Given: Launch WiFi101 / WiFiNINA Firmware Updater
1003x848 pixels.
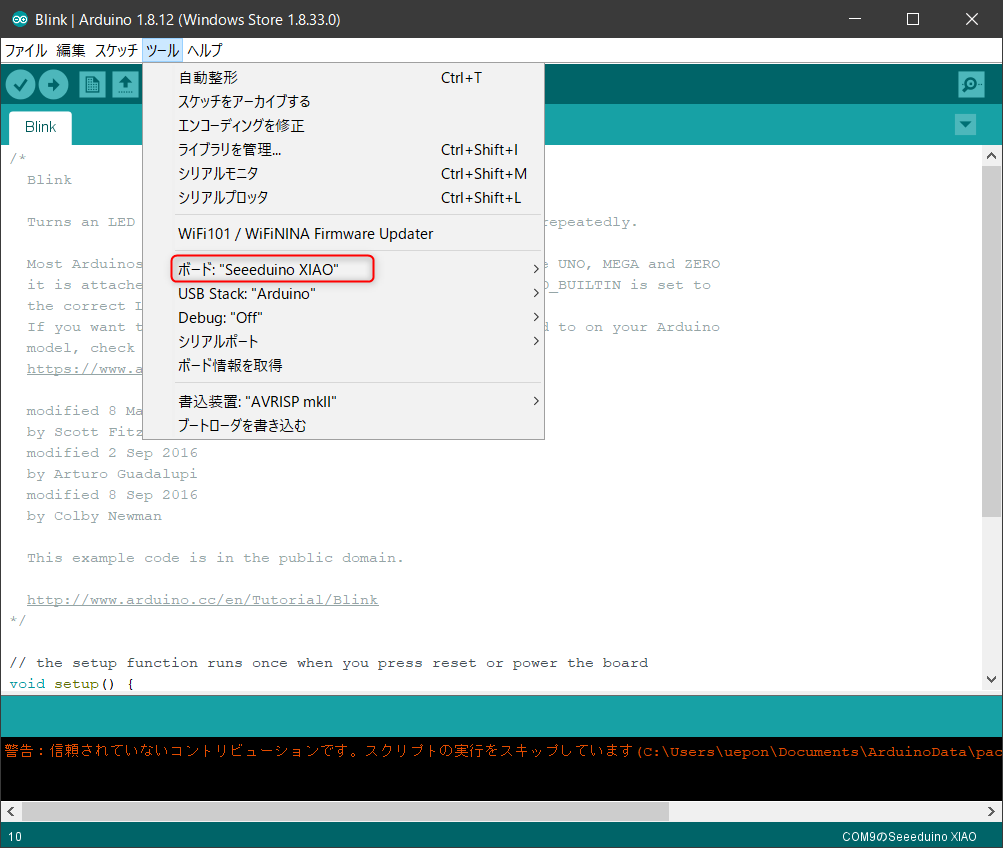Looking at the screenshot, I should 358,233.
